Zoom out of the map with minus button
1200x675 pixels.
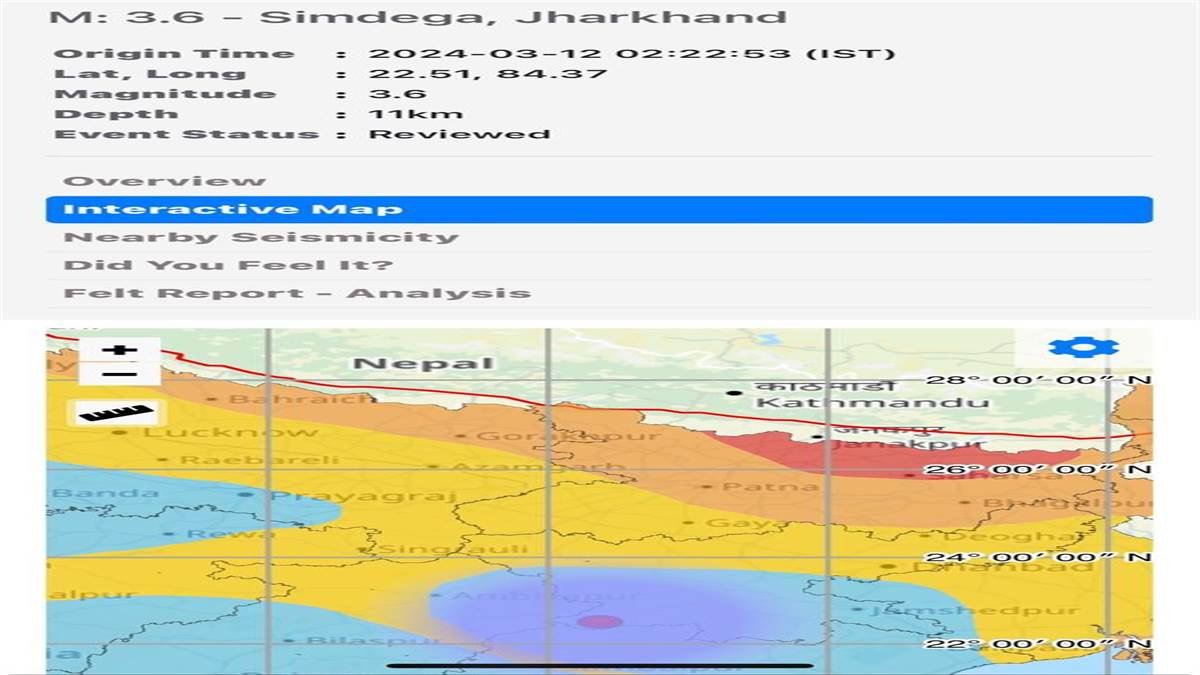(119, 375)
